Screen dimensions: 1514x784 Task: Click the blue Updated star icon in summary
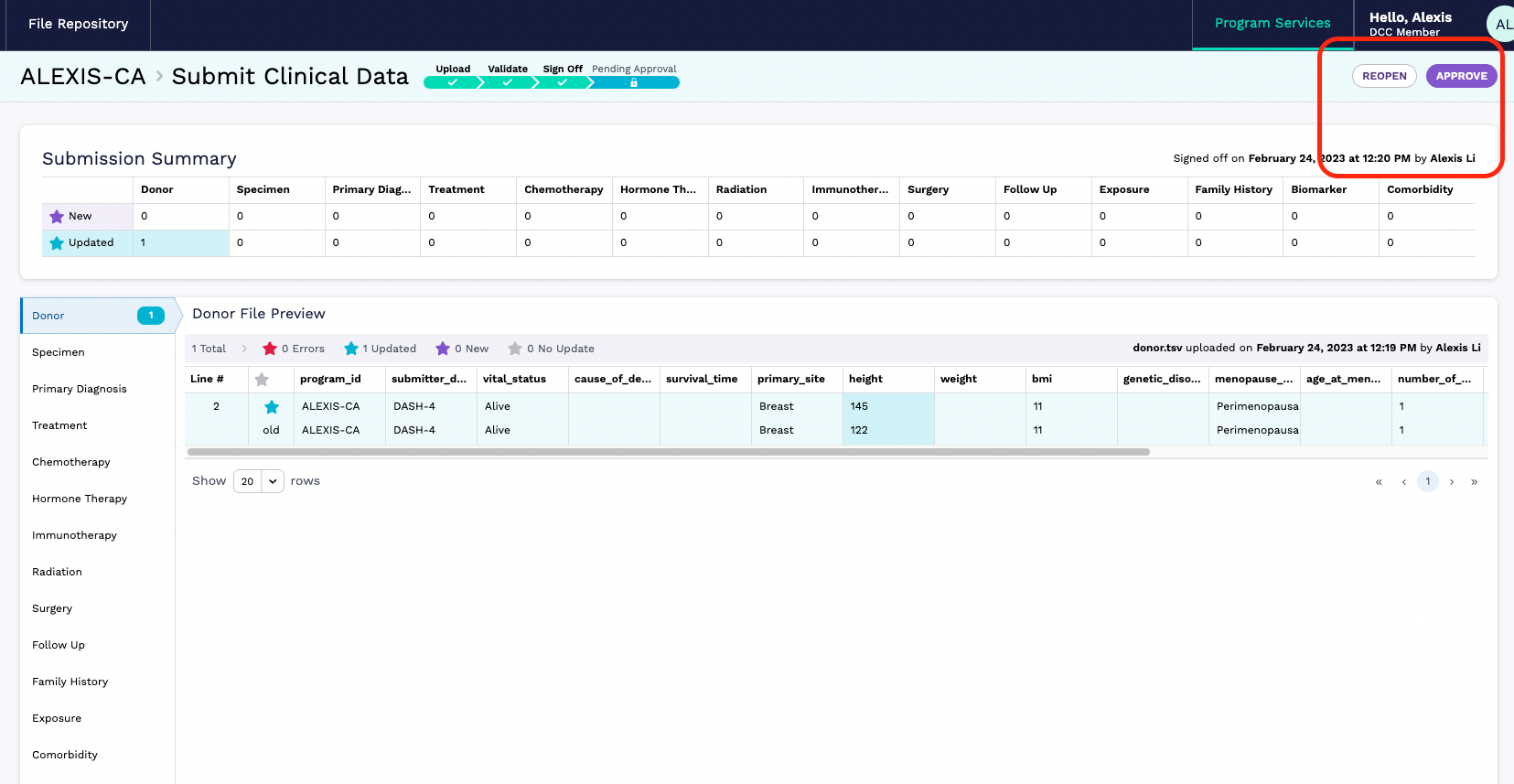click(57, 243)
